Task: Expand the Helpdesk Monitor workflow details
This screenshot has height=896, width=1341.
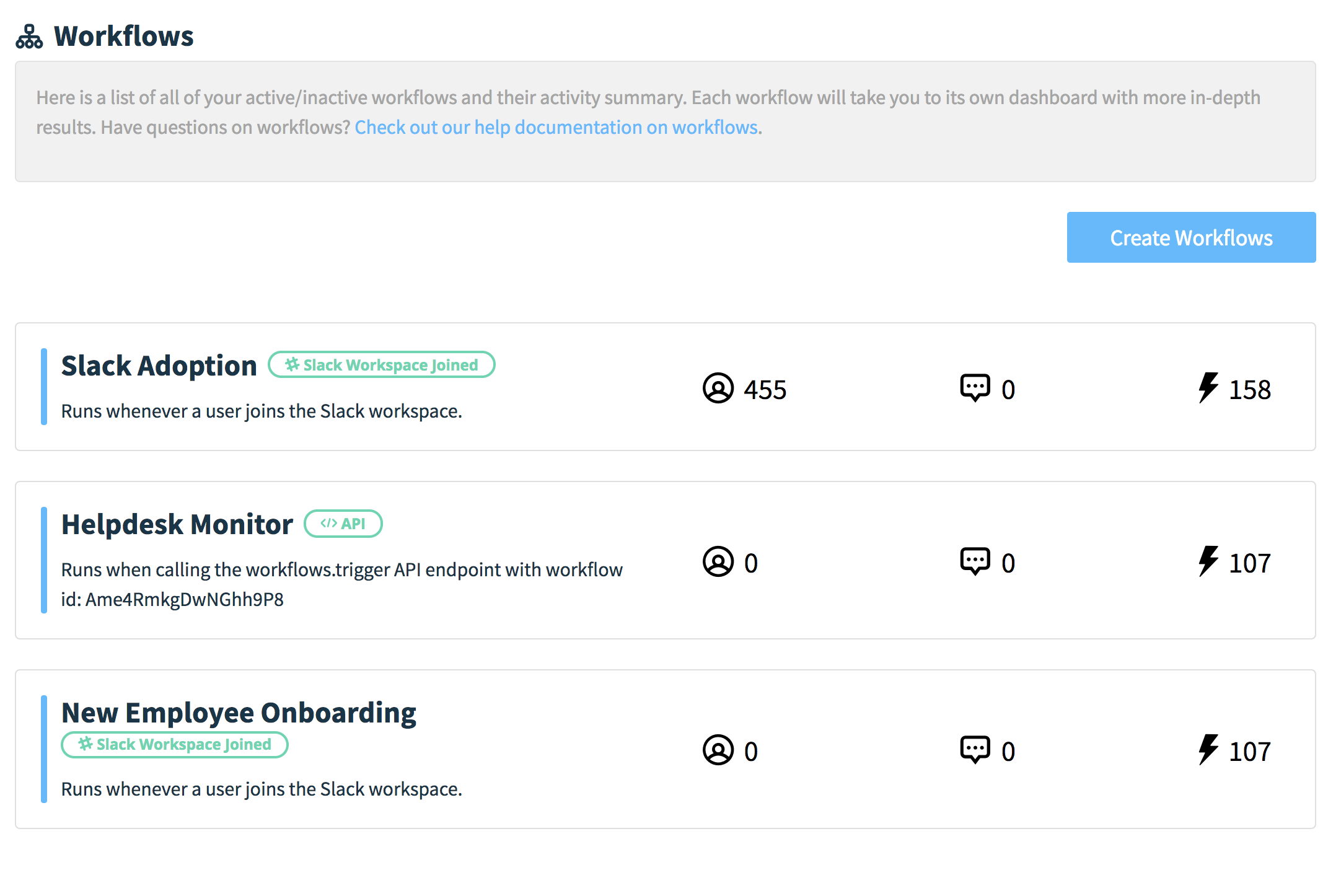Action: point(176,522)
